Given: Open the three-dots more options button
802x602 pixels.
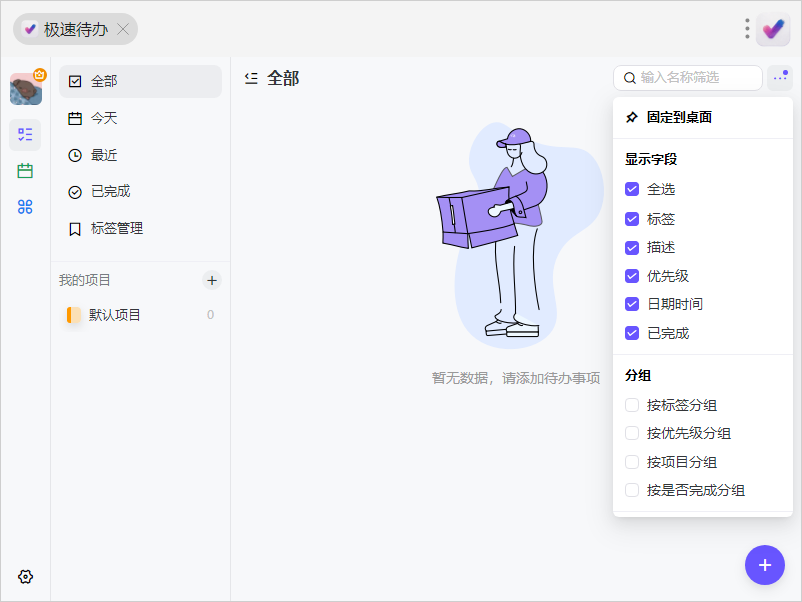Looking at the screenshot, I should pyautogui.click(x=780, y=78).
